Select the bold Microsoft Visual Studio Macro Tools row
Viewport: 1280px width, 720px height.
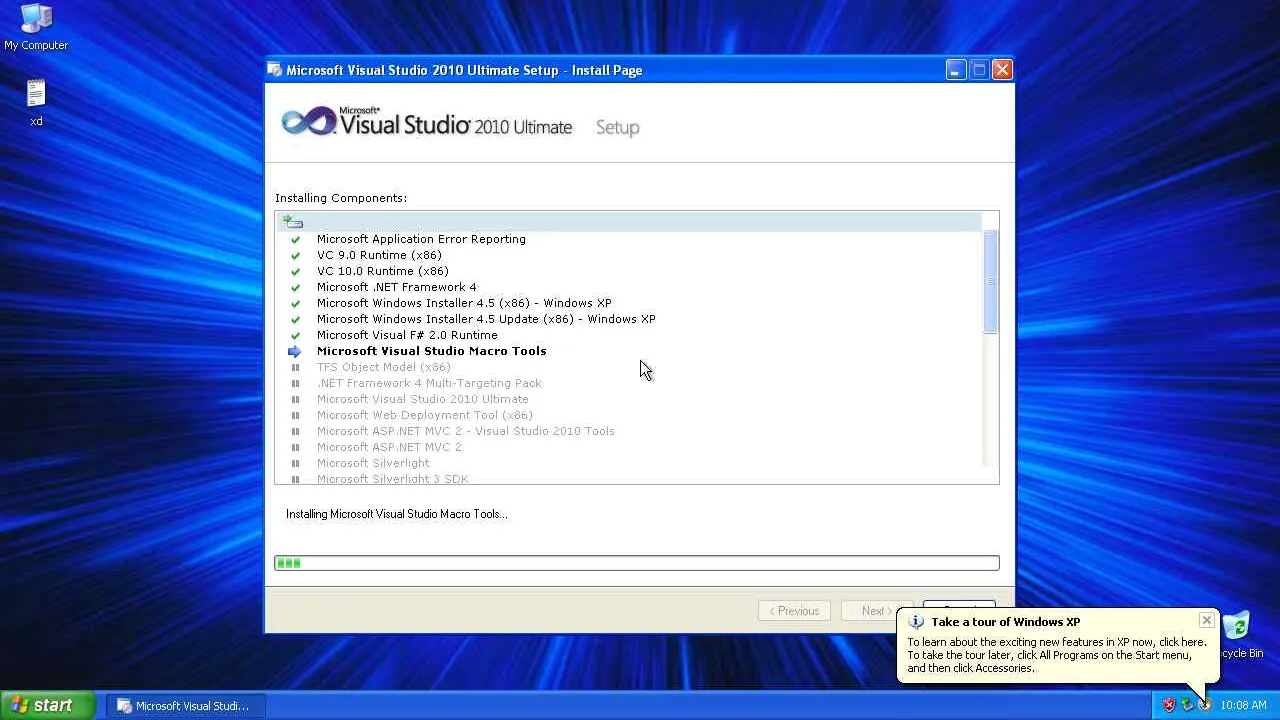click(432, 351)
